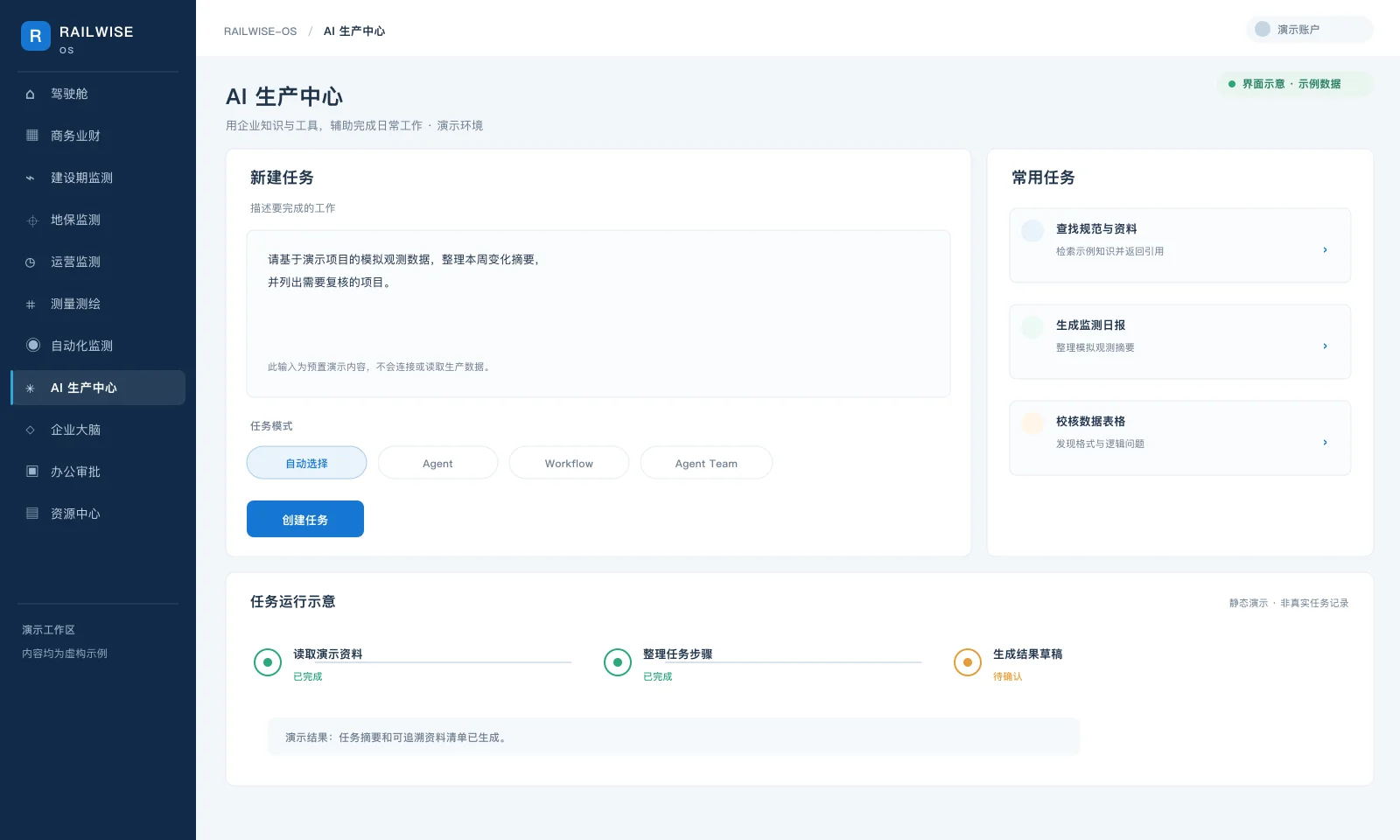This screenshot has width=1400, height=840.
Task: Click the 企业大脑 diamond icon
Action: pyautogui.click(x=31, y=430)
